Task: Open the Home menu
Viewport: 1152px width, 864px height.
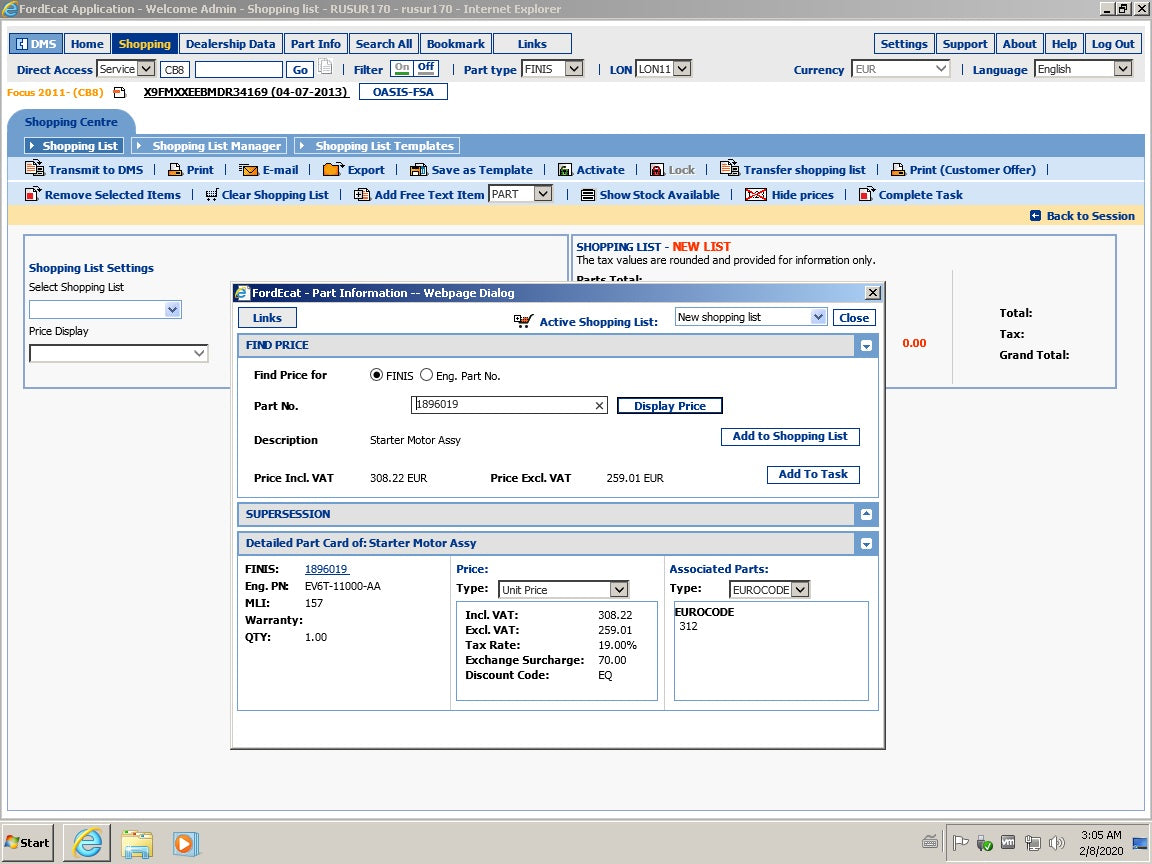Action: 87,43
